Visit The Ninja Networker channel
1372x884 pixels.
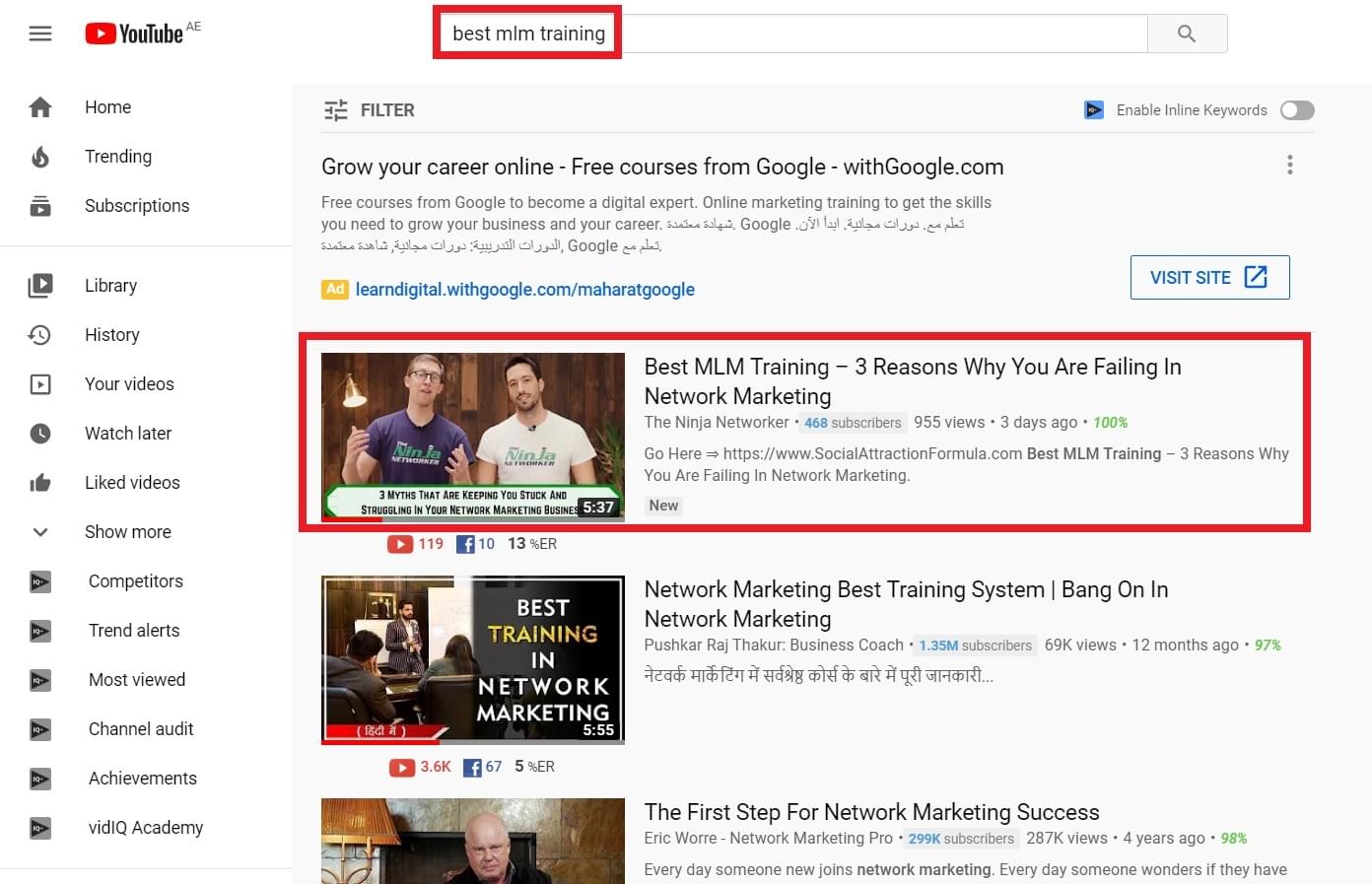tap(717, 423)
